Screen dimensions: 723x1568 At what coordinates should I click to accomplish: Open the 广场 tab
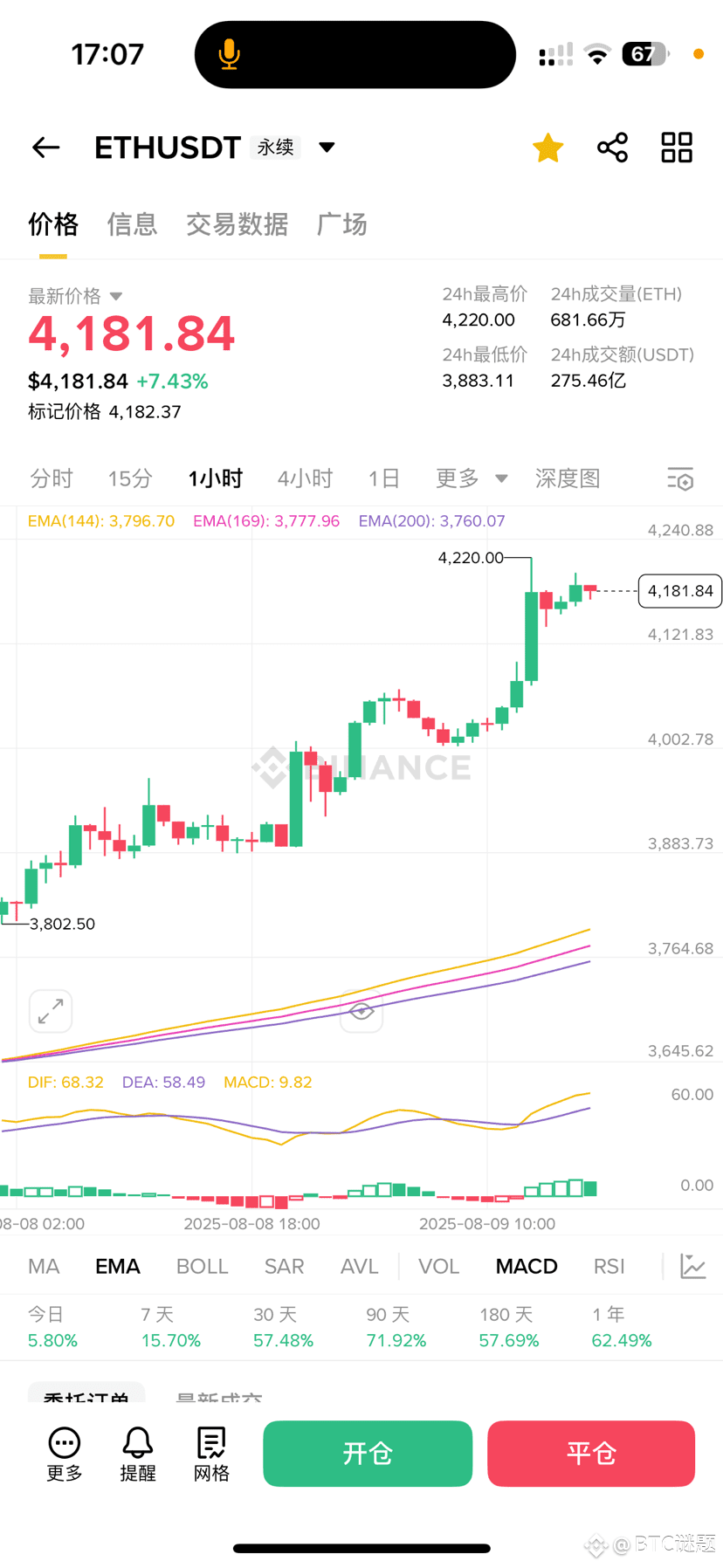click(341, 224)
